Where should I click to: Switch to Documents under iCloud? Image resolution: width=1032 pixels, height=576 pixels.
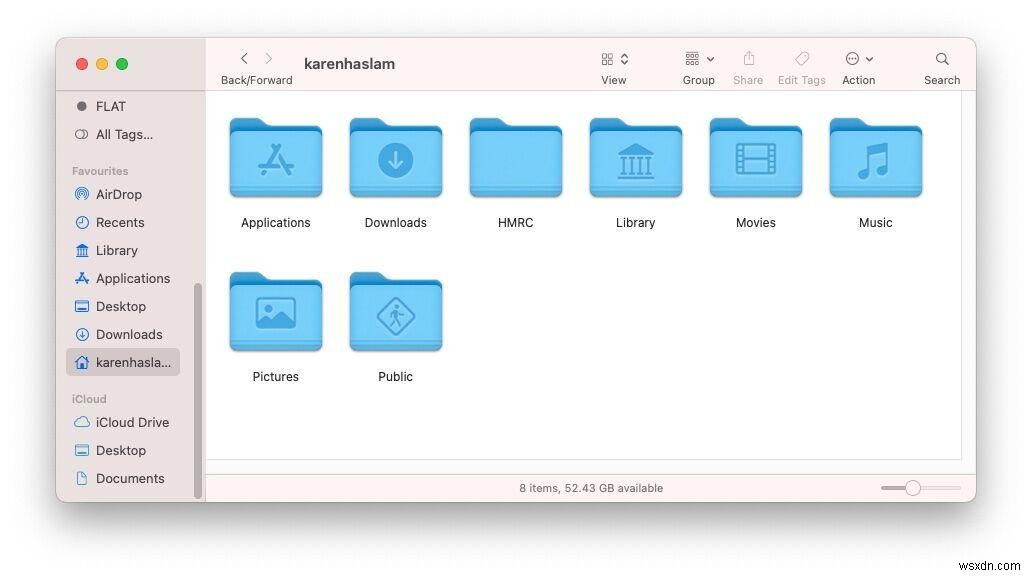click(130, 478)
